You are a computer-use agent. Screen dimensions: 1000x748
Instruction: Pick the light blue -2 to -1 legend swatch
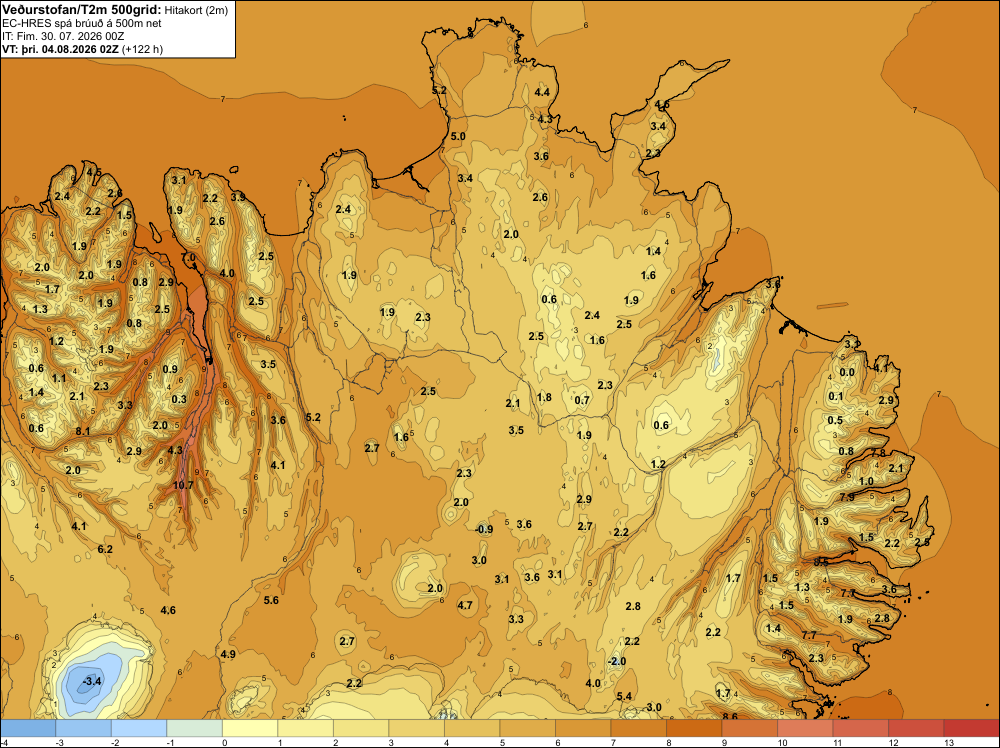[139, 728]
